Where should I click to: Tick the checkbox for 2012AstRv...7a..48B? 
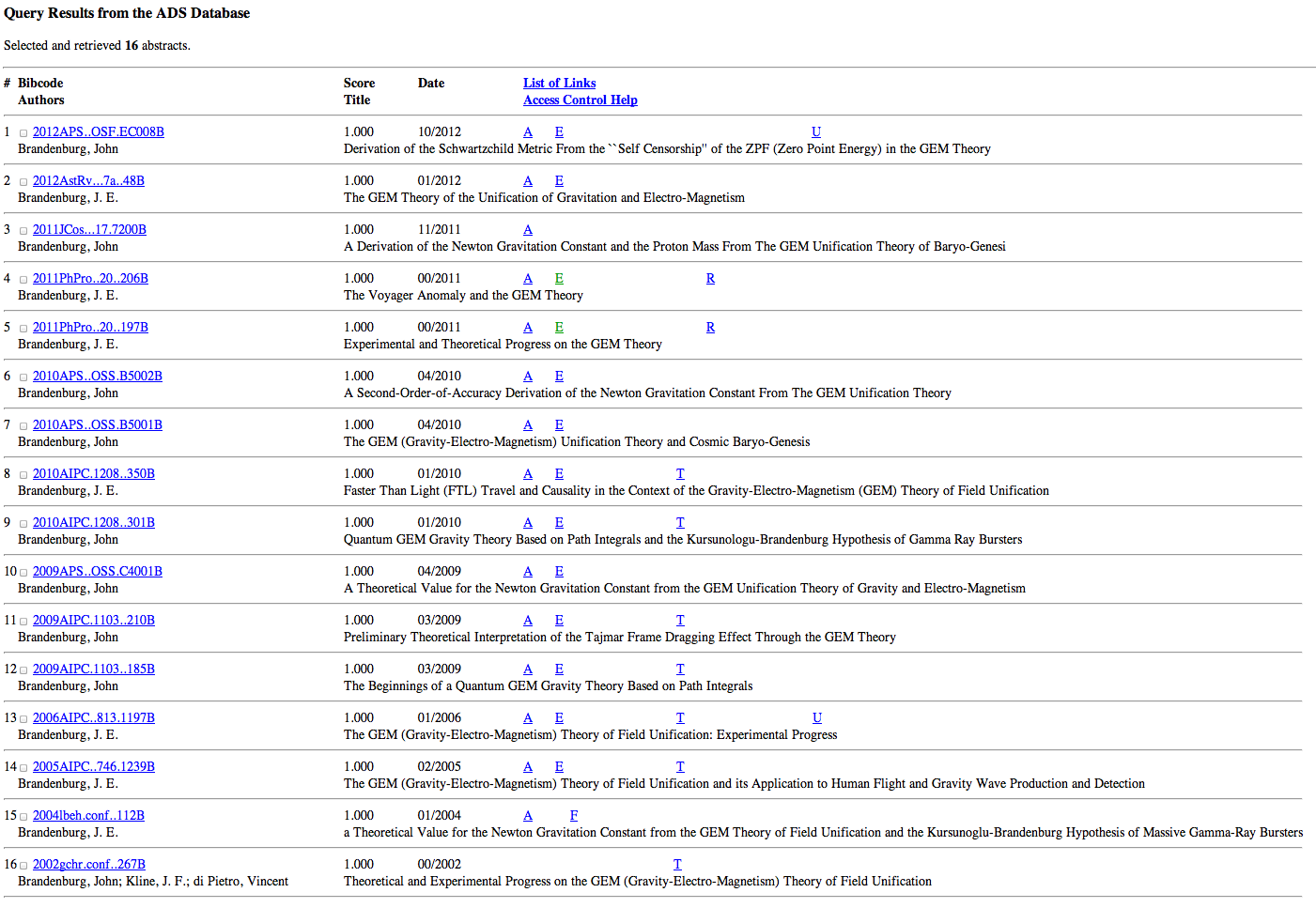(23, 182)
